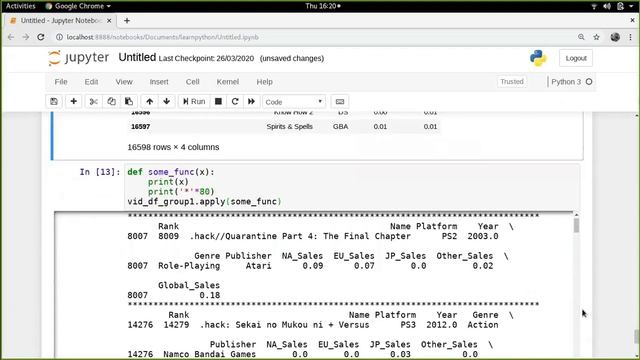Image resolution: width=640 pixels, height=360 pixels.
Task: Restart kernel and run all cells icon
Action: [x=251, y=102]
